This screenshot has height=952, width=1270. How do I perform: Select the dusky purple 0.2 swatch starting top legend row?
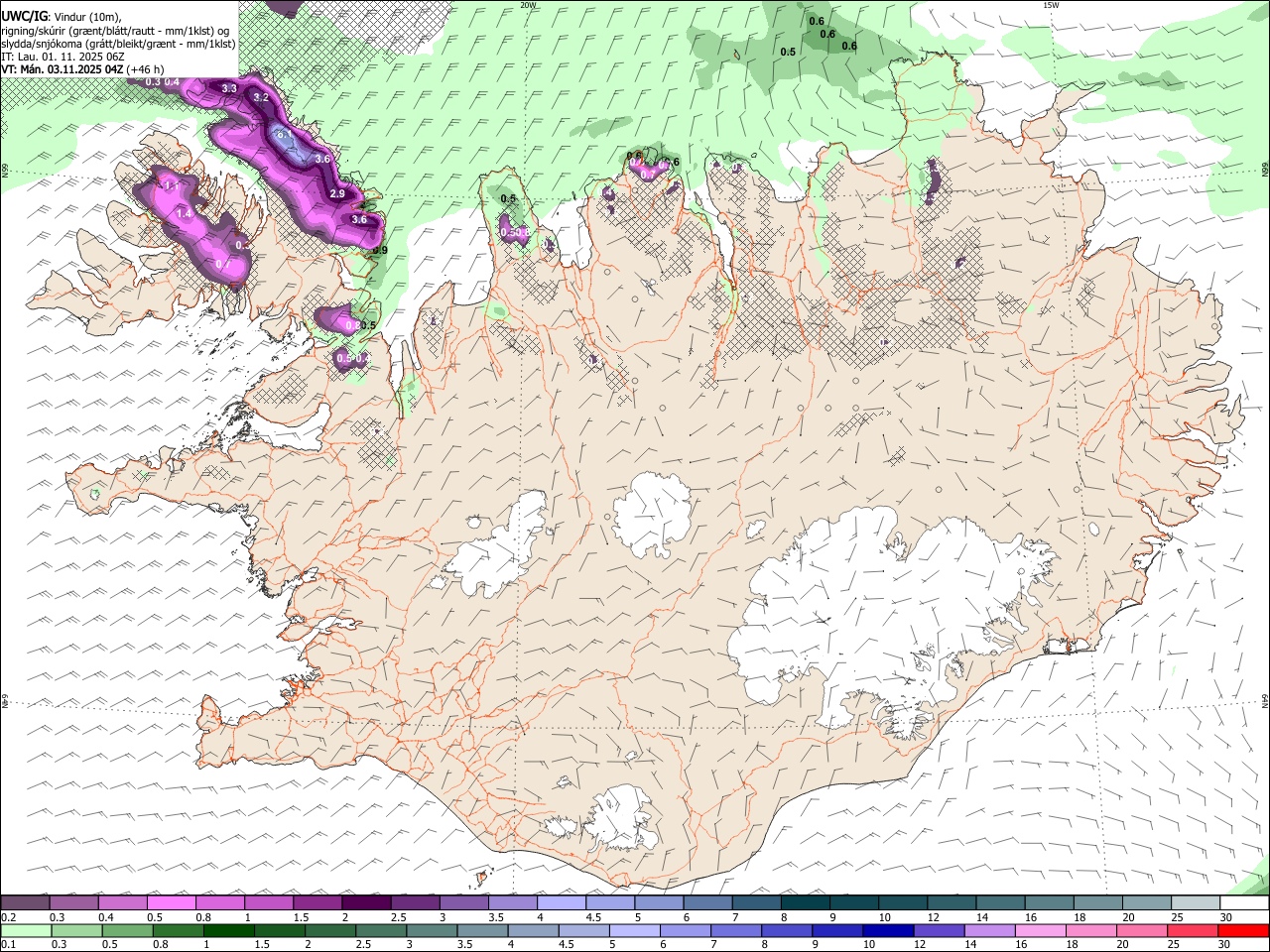point(25,902)
